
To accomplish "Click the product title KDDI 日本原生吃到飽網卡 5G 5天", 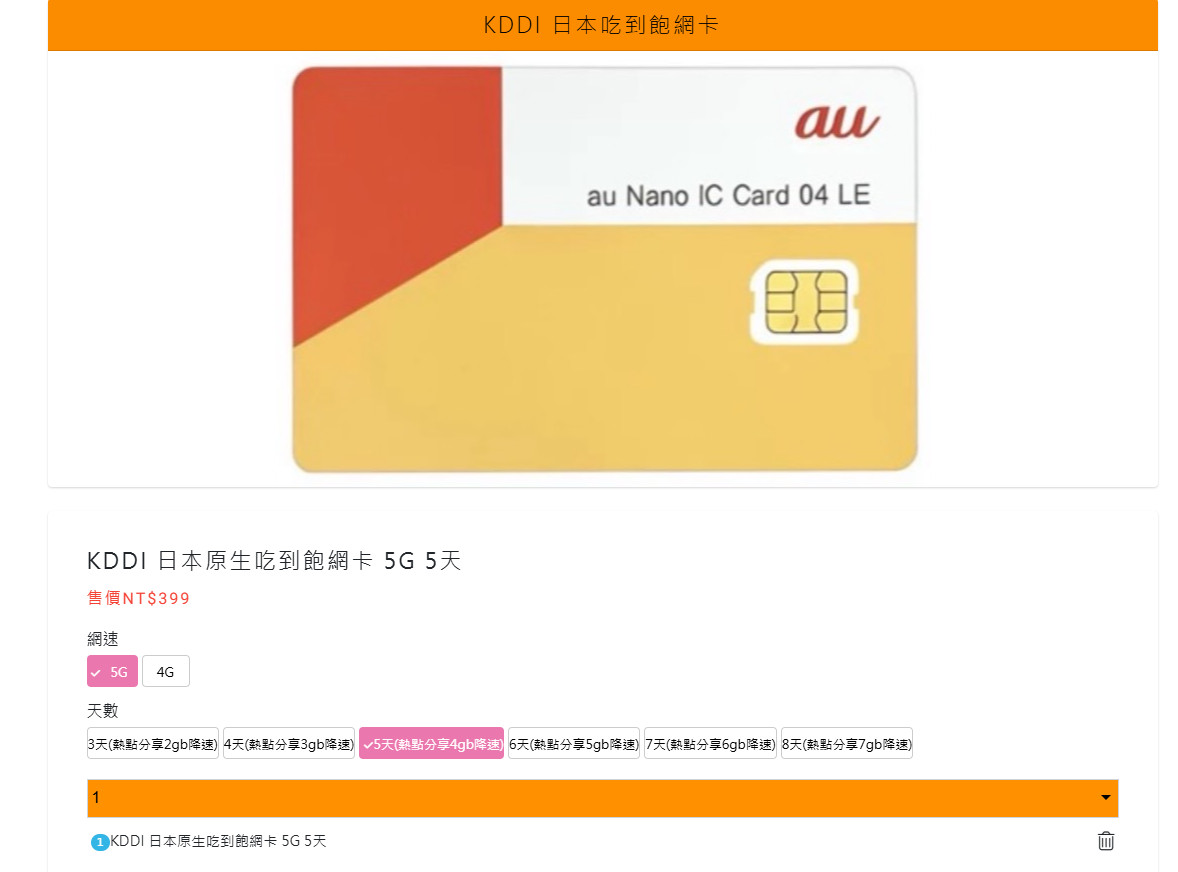I will 274,560.
